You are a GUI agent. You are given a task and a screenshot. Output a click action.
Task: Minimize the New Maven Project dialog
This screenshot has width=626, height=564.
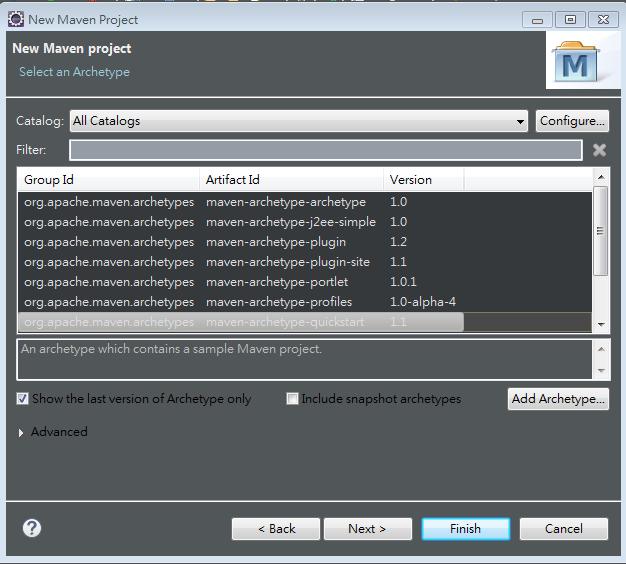537,19
